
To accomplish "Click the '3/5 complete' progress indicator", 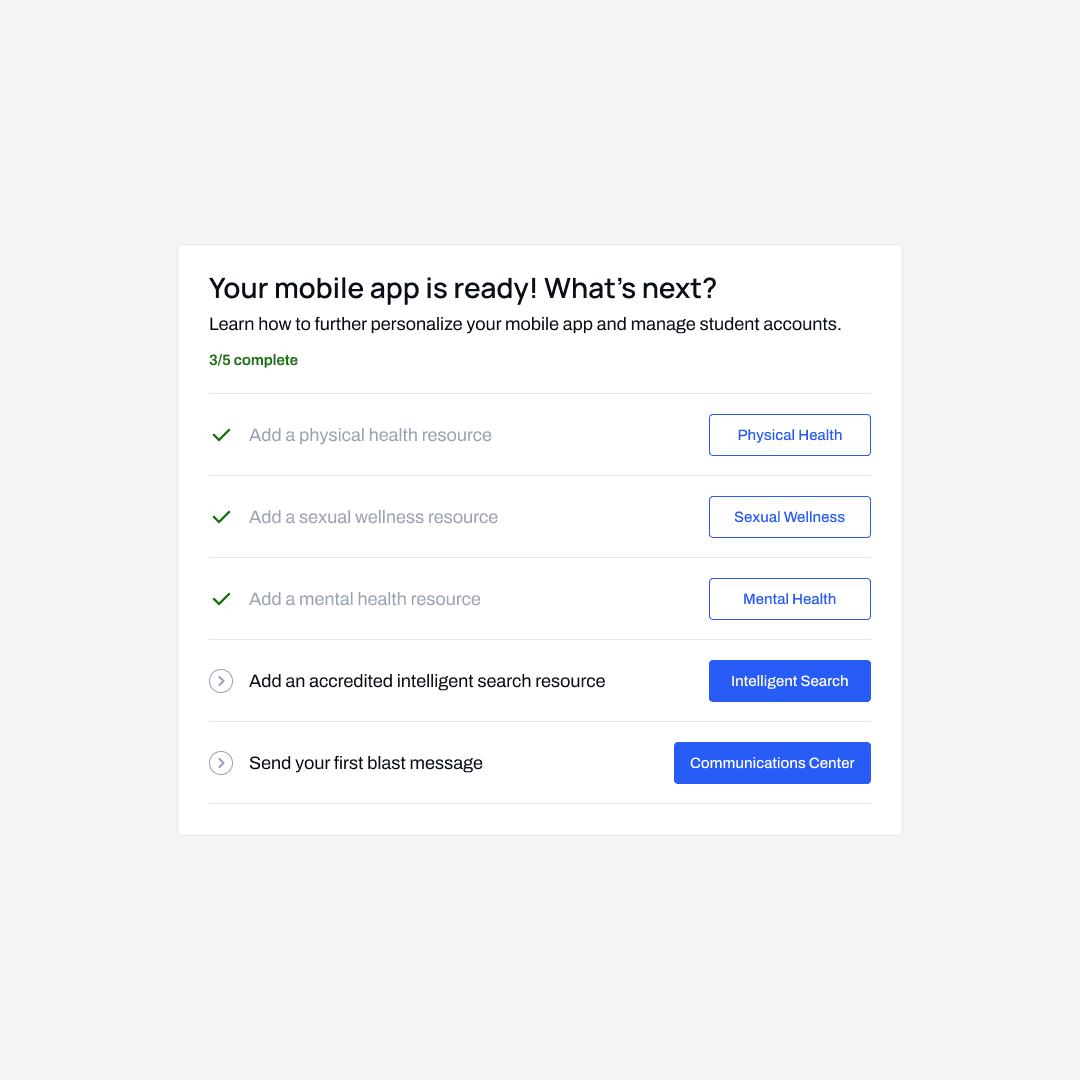I will click(253, 360).
